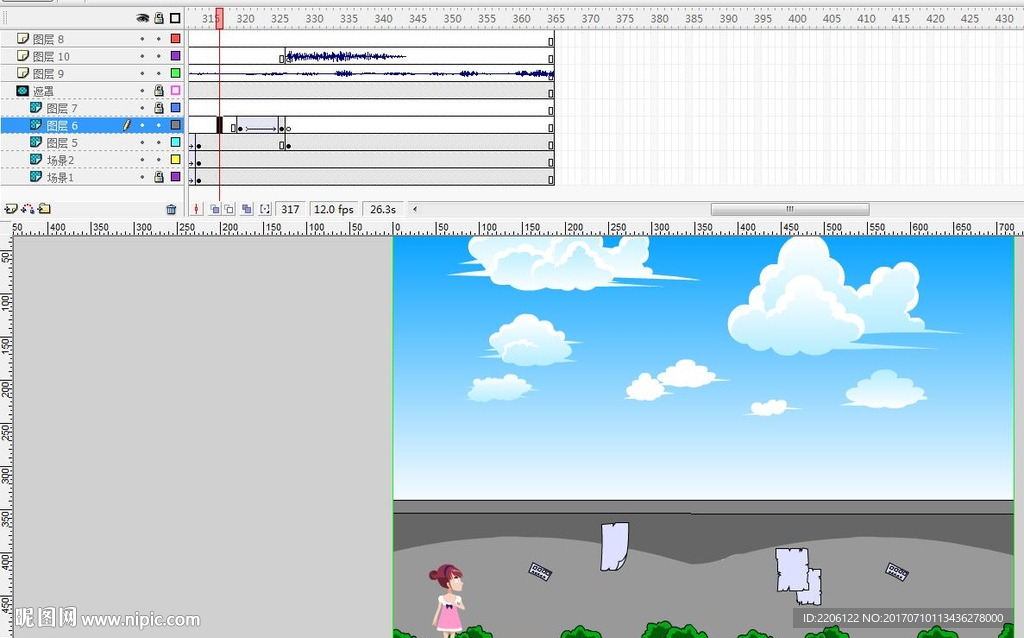The height and width of the screenshot is (638, 1024).
Task: Add a motion guide layer
Action: coord(27,209)
